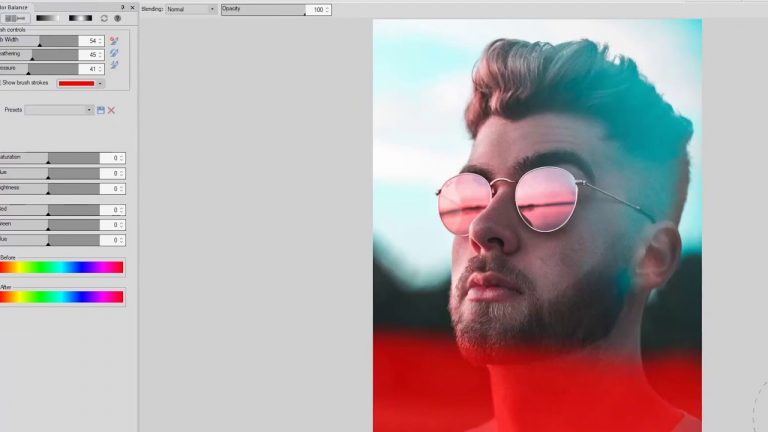Click brush icon beside Feathering slider
This screenshot has width=768, height=432.
click(x=114, y=53)
